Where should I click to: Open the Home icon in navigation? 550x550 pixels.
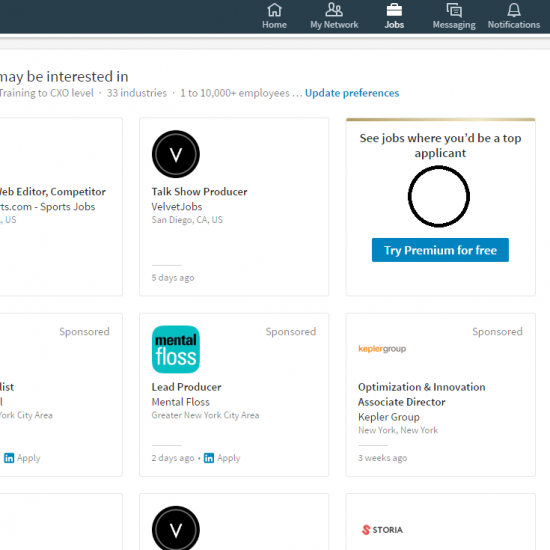[274, 10]
